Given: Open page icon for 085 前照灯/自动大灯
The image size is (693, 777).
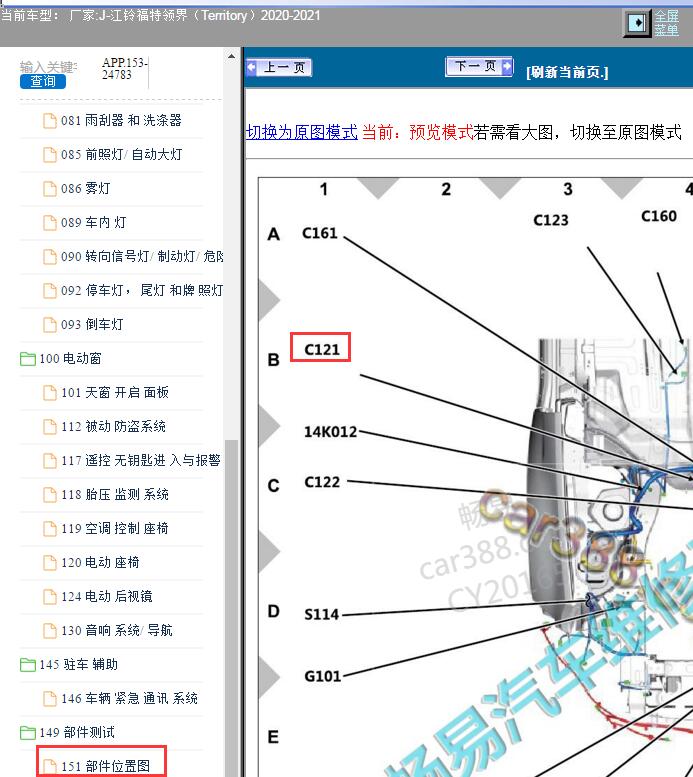Looking at the screenshot, I should (50, 155).
